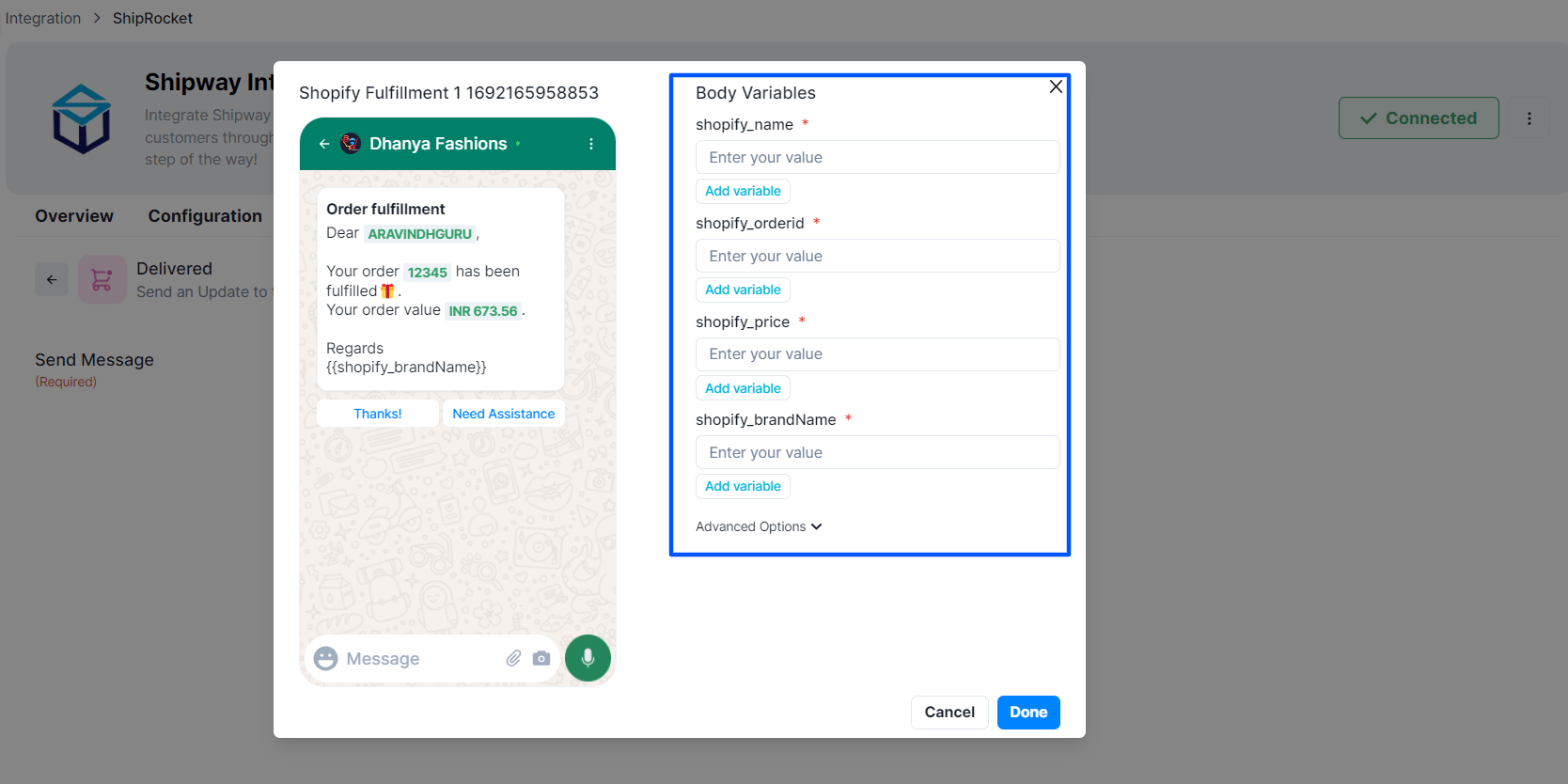Image resolution: width=1568 pixels, height=784 pixels.
Task: Click the emoji icon in message bar
Action: 326,658
